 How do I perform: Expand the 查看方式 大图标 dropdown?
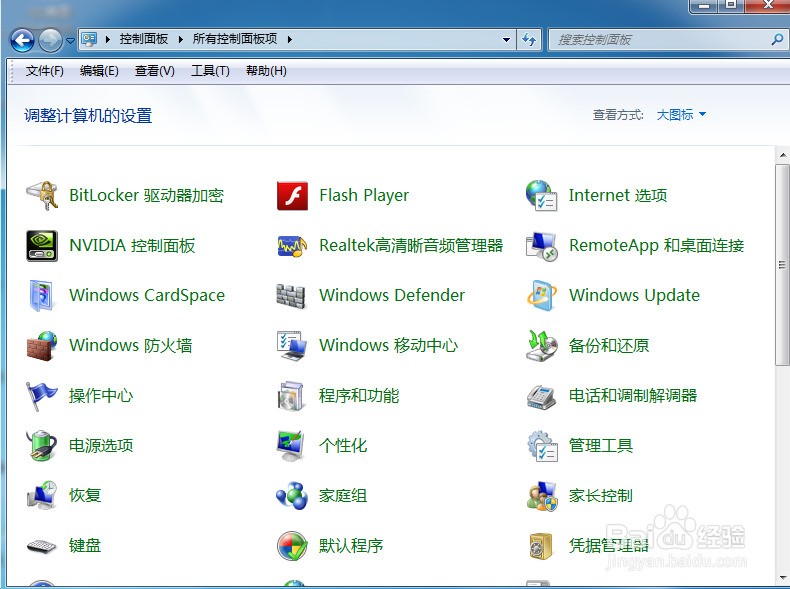681,115
